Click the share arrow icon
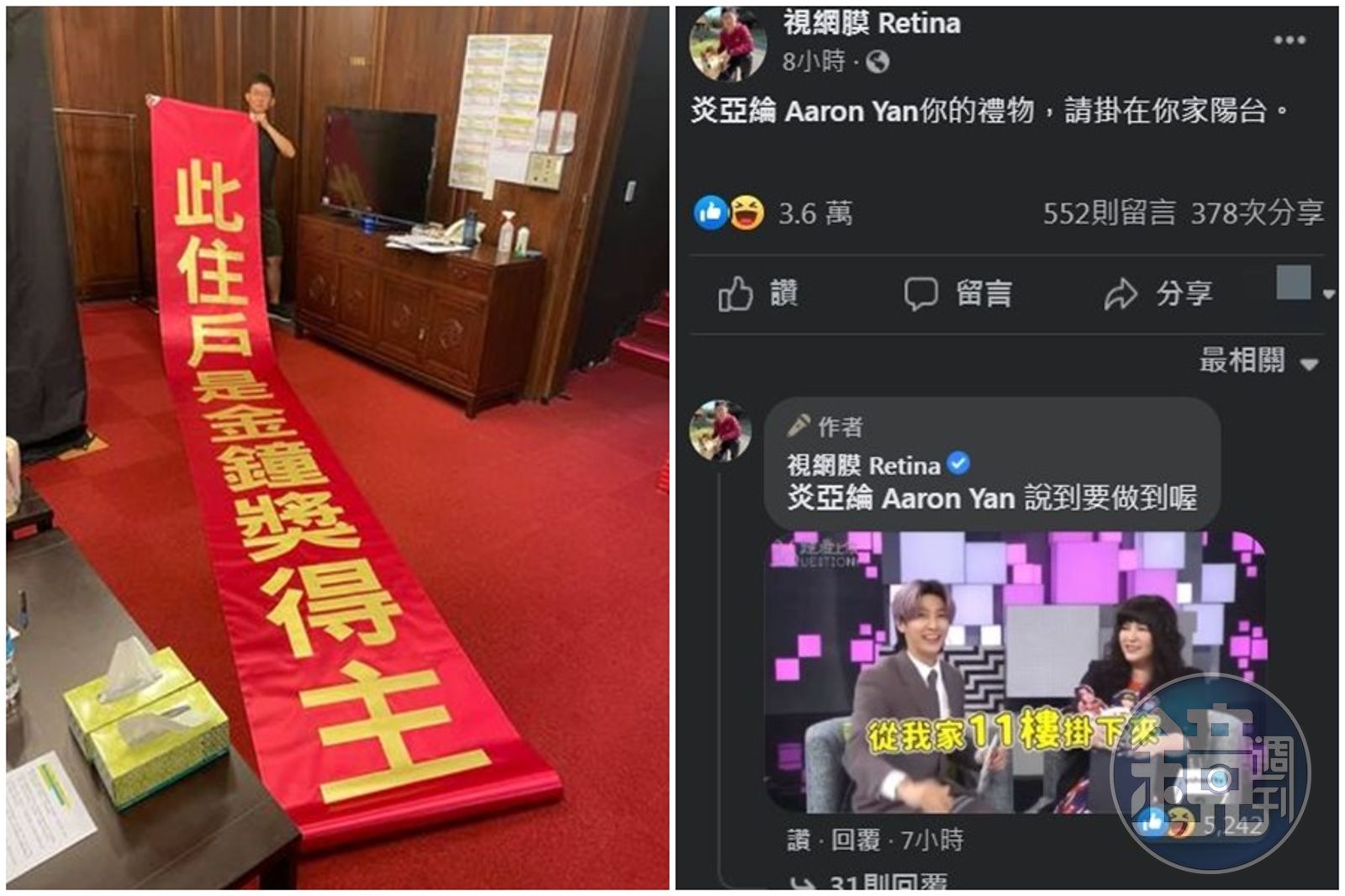 pyautogui.click(x=1121, y=294)
